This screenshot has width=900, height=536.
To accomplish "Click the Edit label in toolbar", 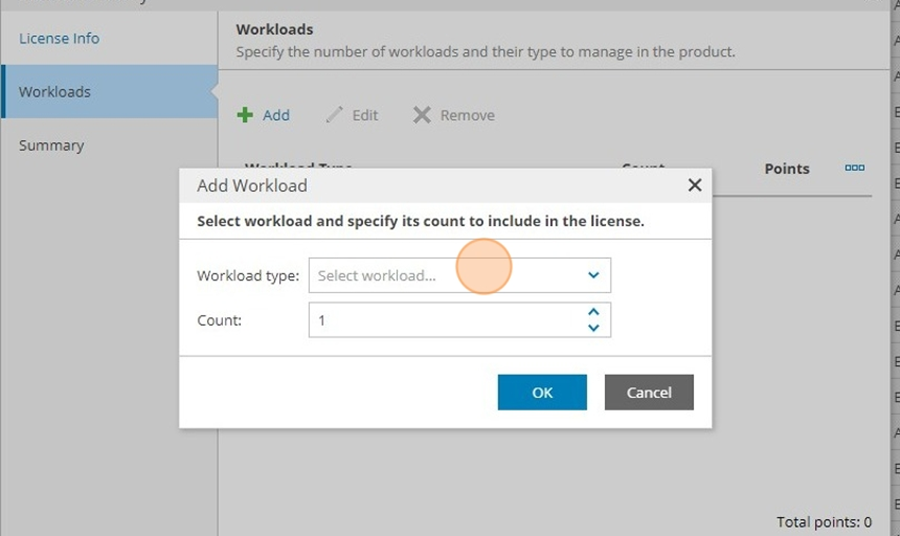I will pos(365,115).
